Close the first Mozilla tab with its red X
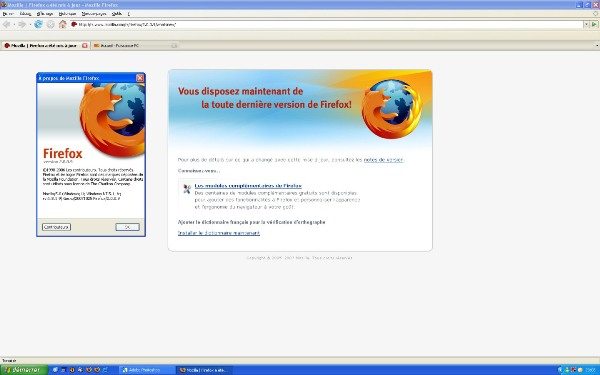This screenshot has width=600, height=375. 85,46
